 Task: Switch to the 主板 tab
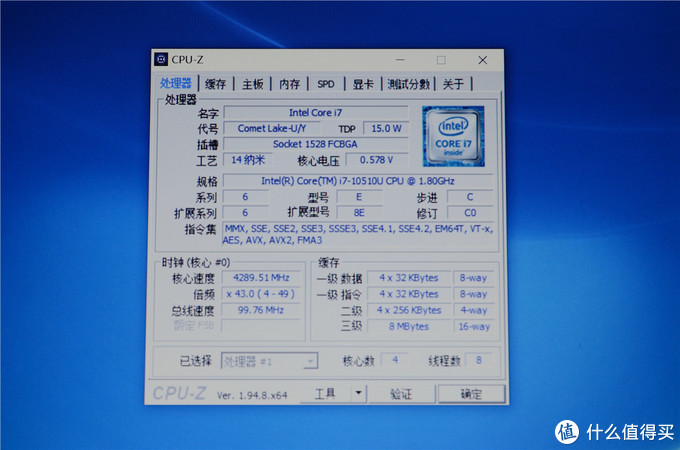coord(253,84)
